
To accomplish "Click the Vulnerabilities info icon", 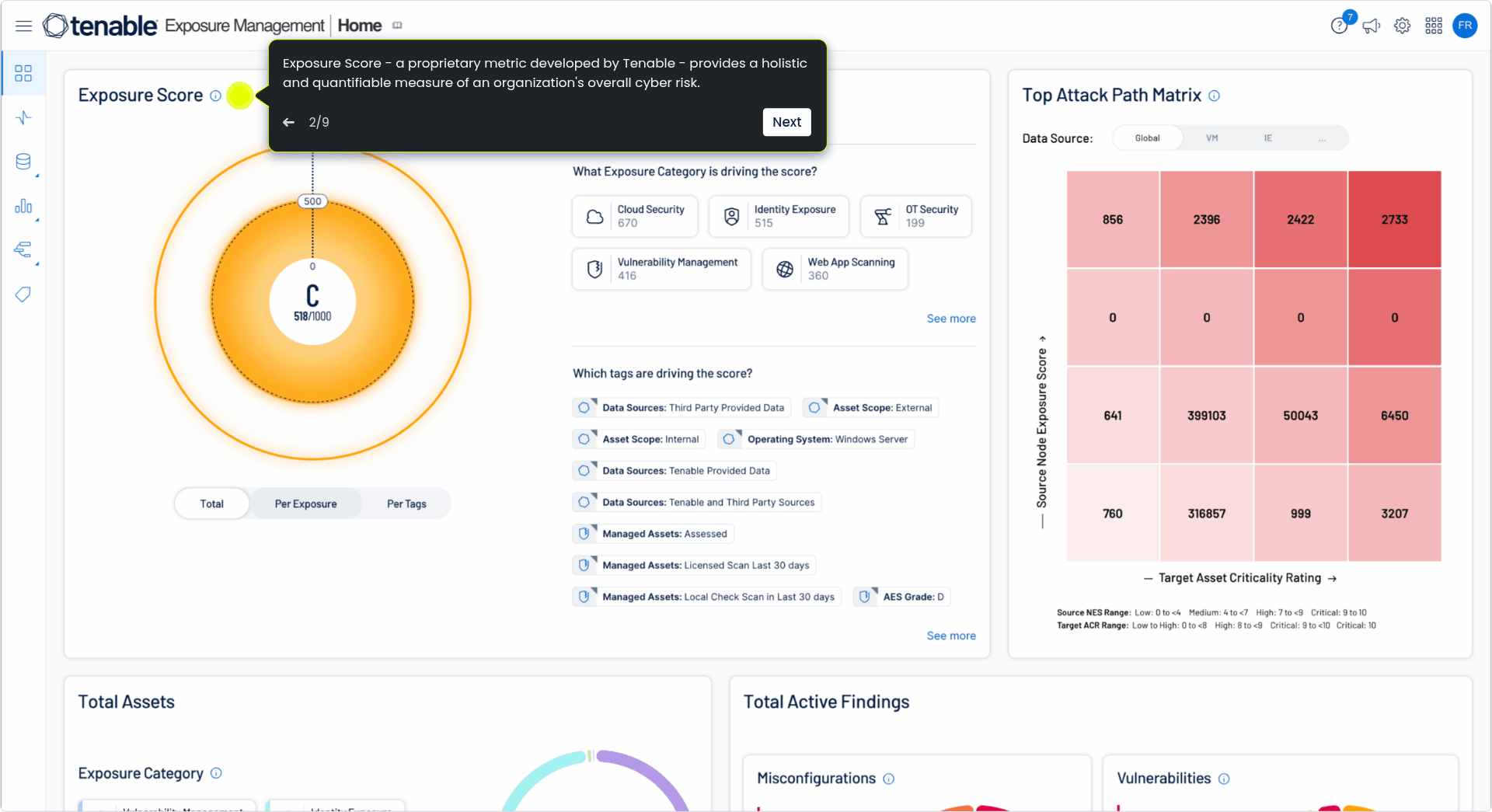I will (1224, 779).
